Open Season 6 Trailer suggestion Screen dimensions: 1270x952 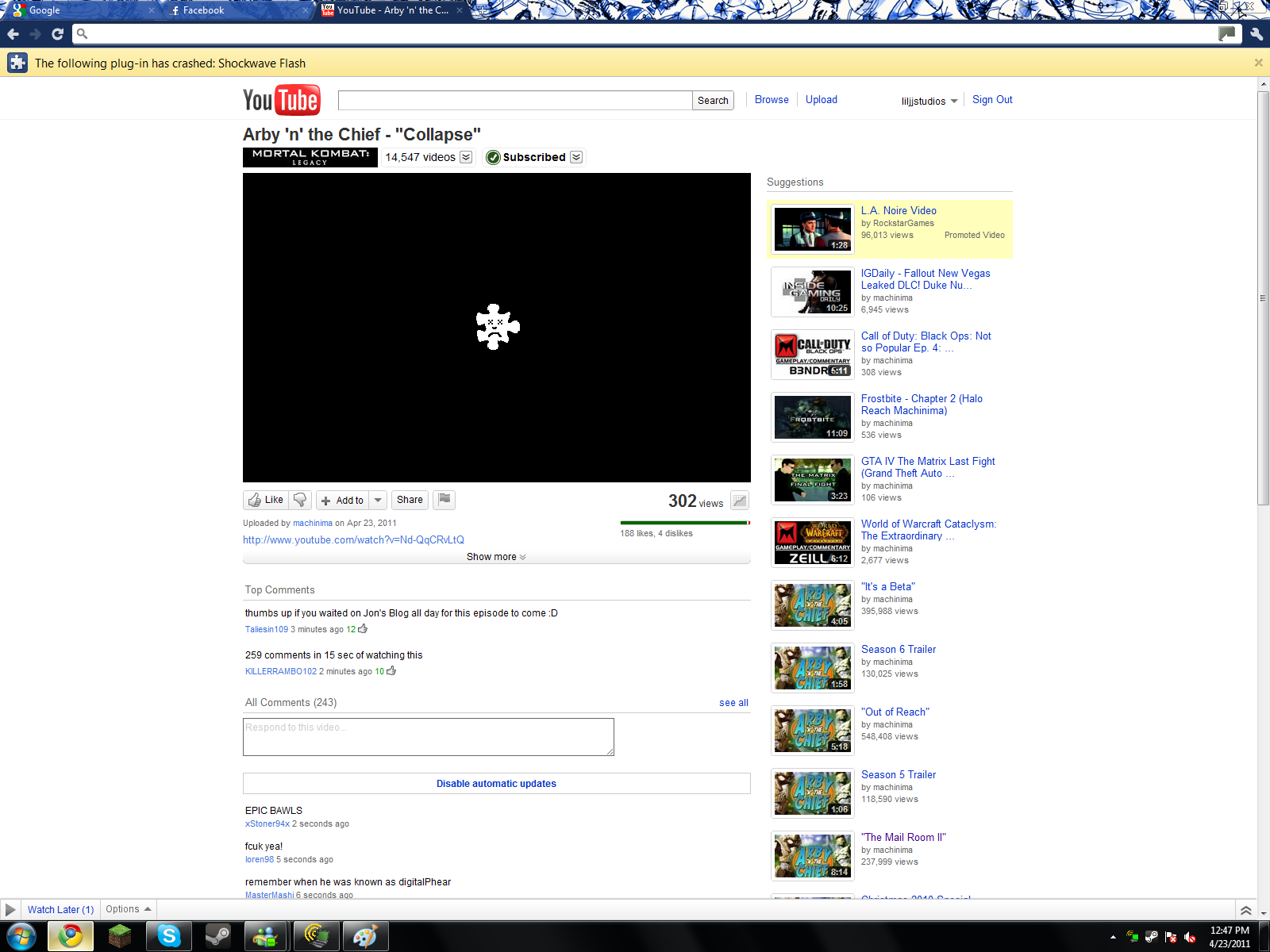899,649
